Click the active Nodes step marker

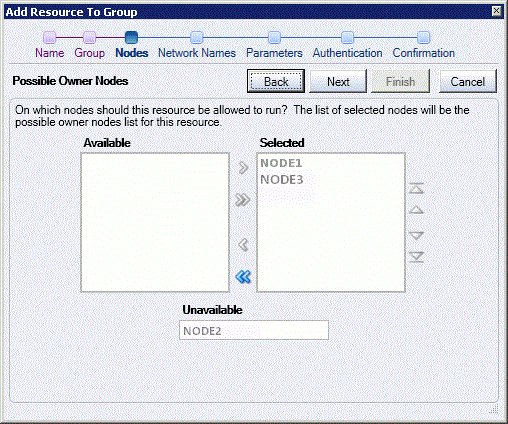(x=131, y=37)
